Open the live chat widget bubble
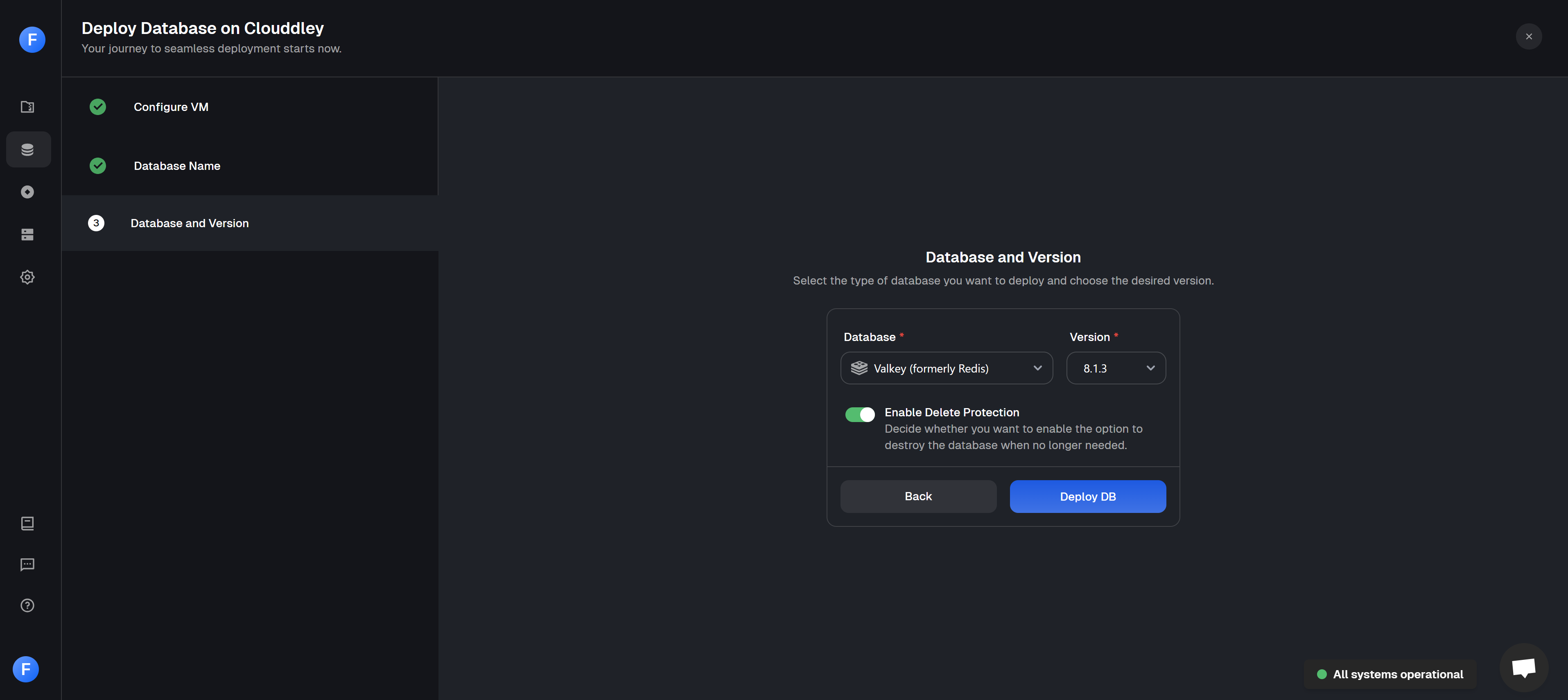Viewport: 1568px width, 700px height. pyautogui.click(x=1523, y=668)
